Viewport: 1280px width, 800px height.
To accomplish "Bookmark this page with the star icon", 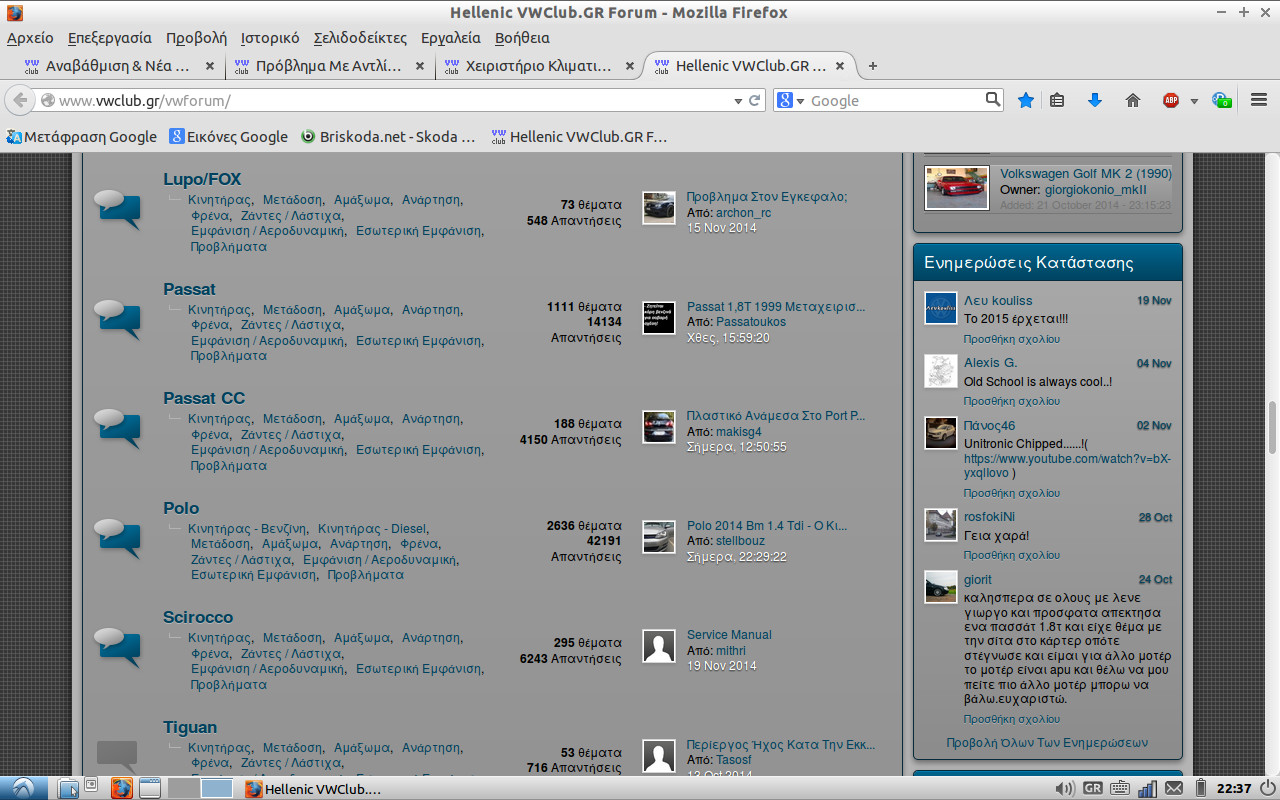I will click(1025, 100).
